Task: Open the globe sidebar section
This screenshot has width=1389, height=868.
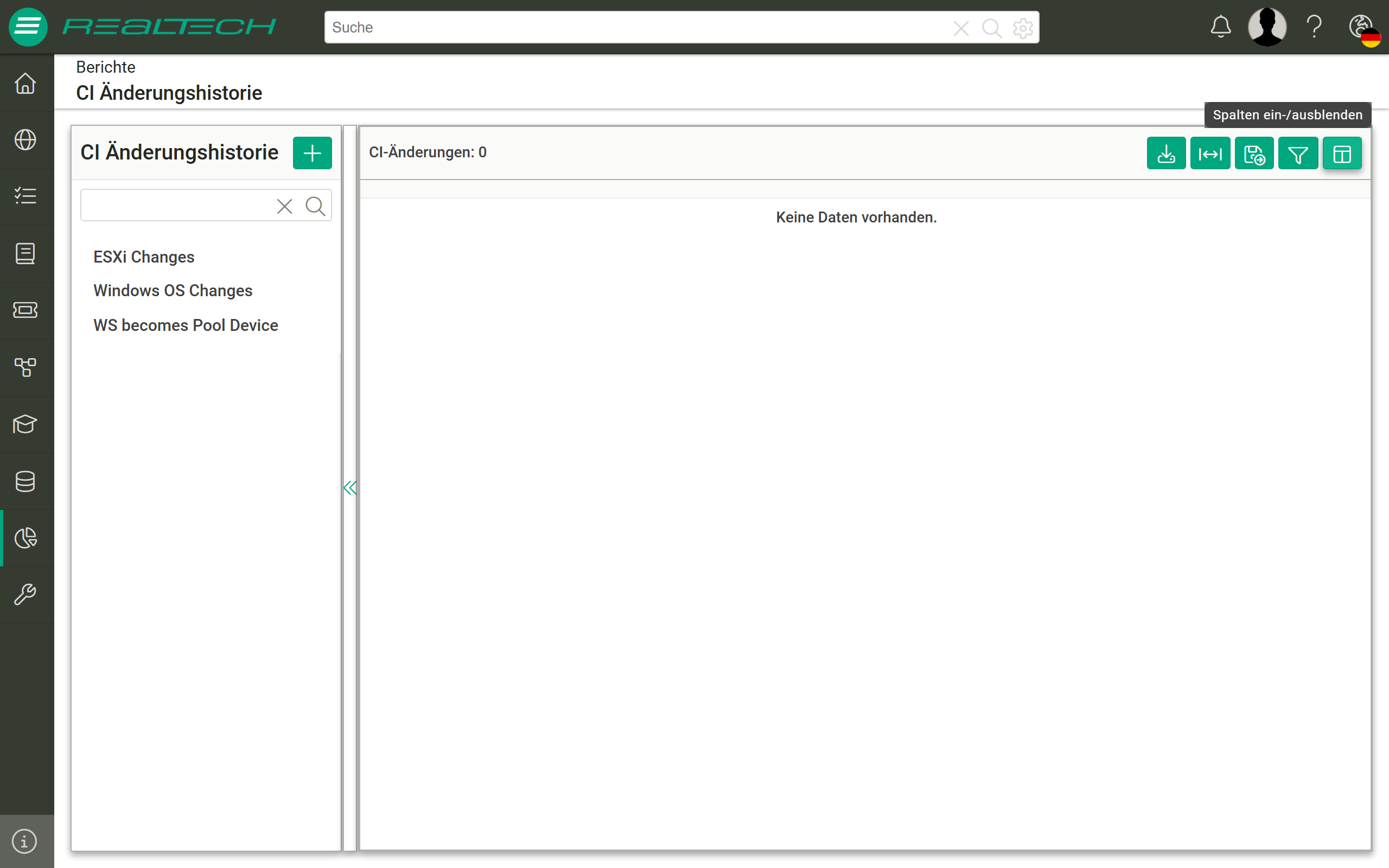Action: pos(26,139)
